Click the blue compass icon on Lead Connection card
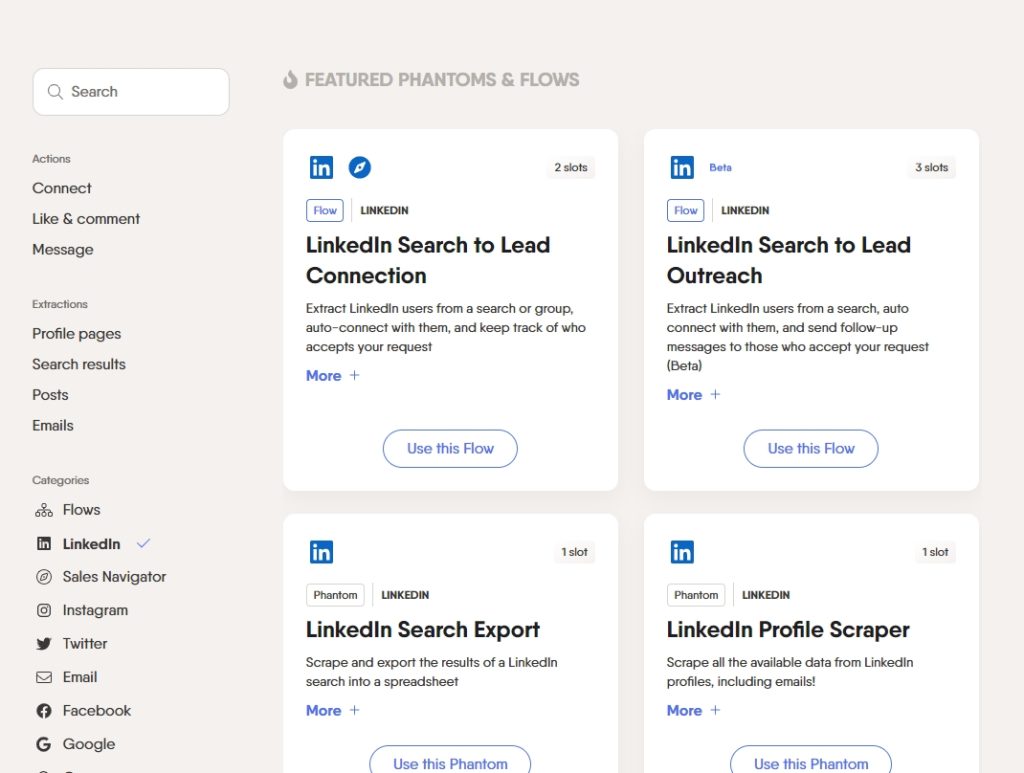Image resolution: width=1024 pixels, height=773 pixels. tap(359, 167)
